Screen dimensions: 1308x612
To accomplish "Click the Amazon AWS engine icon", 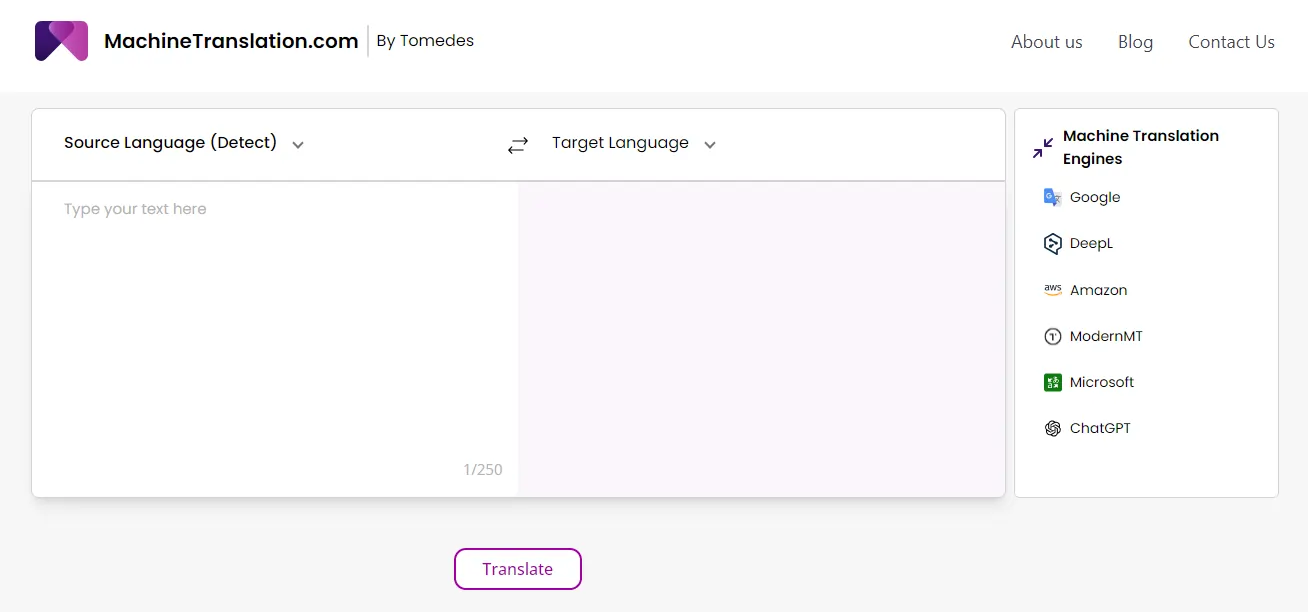I will click(x=1052, y=289).
